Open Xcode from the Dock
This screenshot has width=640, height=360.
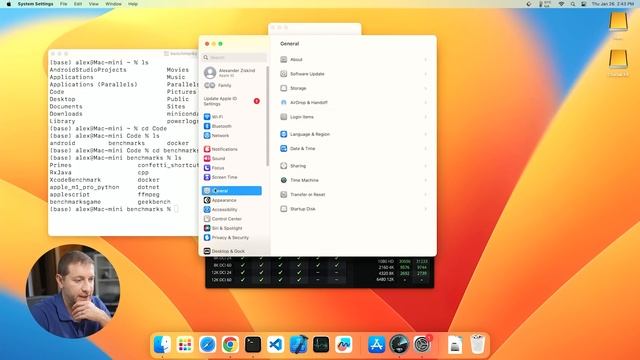coord(298,345)
